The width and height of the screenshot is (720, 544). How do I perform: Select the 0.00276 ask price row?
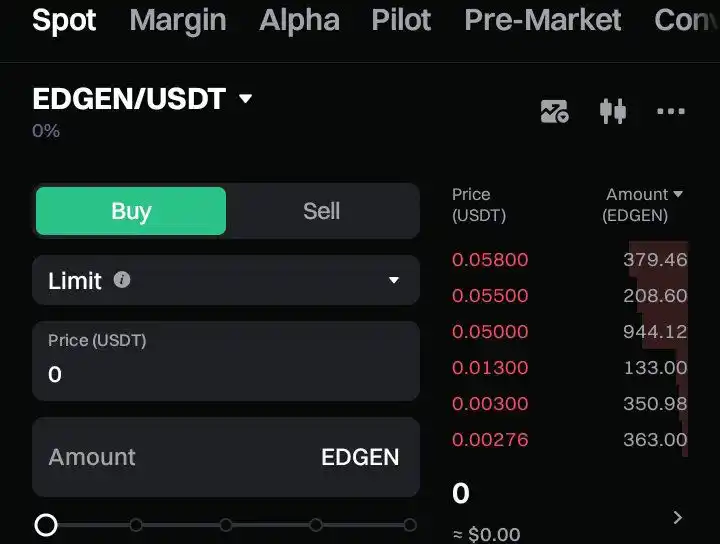569,440
